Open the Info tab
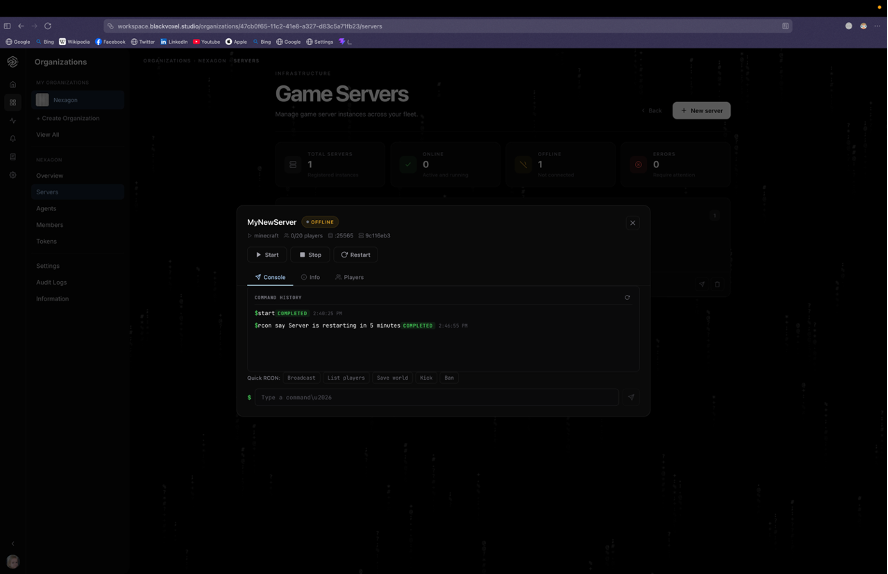The height and width of the screenshot is (574, 888). pyautogui.click(x=310, y=277)
